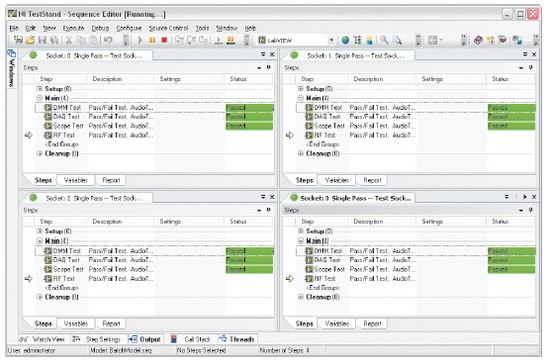This screenshot has height=364, width=550.
Task: Collapse the Main group in Socket 3
Action: tap(301, 241)
